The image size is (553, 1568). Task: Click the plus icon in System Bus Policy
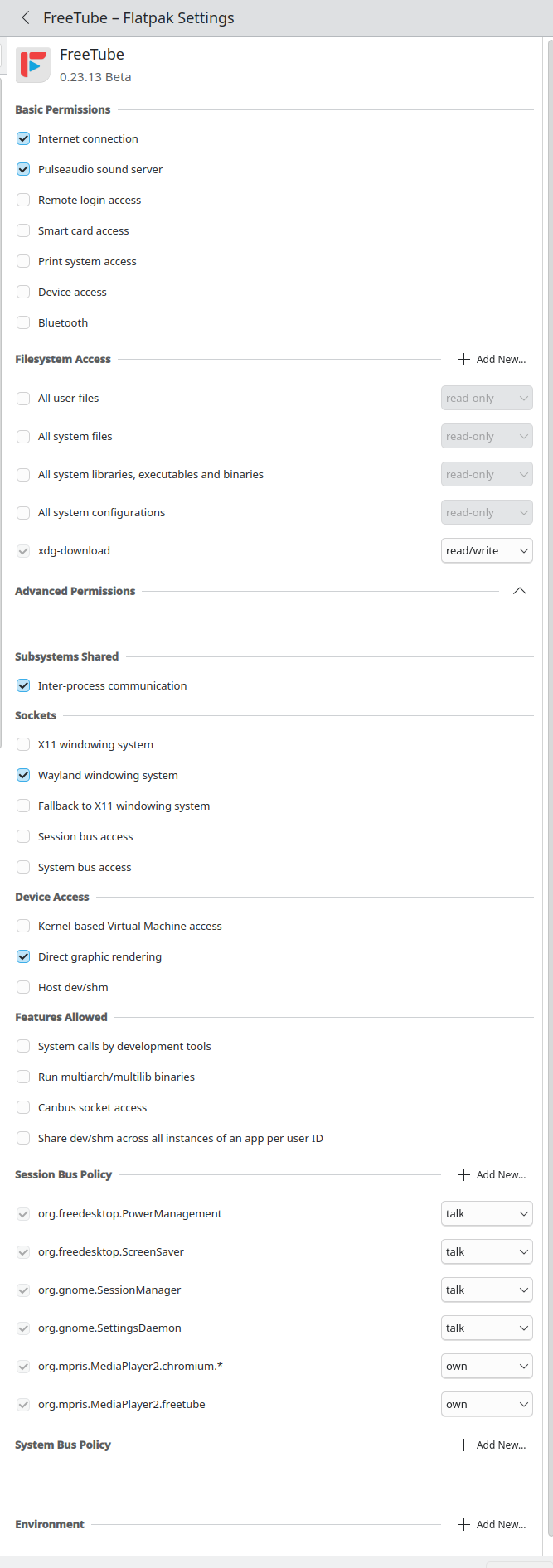[x=463, y=1445]
